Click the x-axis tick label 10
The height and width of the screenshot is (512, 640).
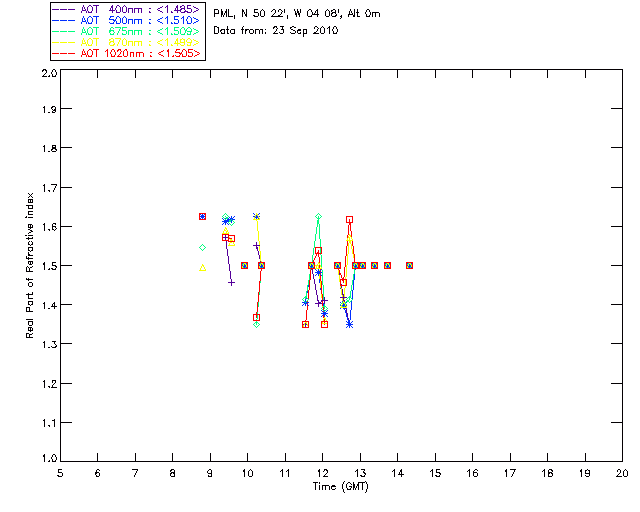point(247,473)
